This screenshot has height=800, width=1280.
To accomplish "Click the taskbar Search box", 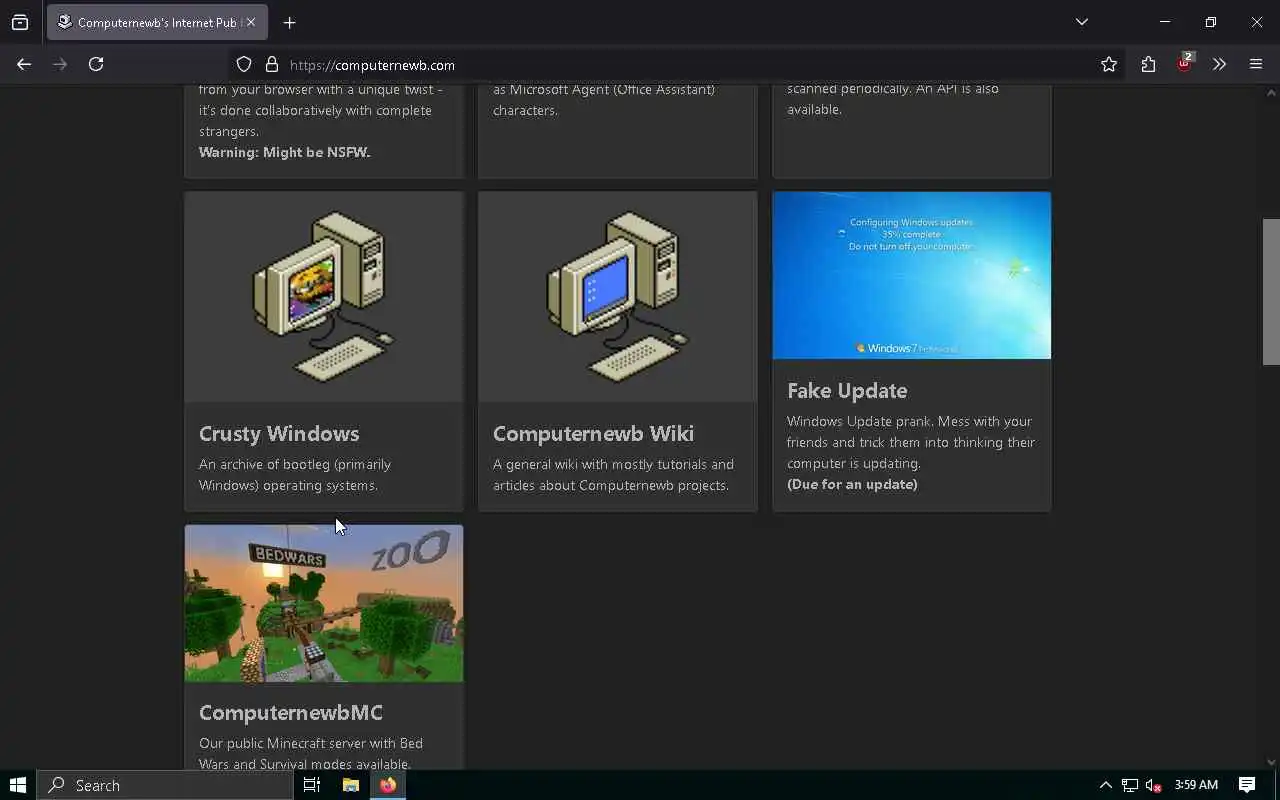I will point(165,785).
